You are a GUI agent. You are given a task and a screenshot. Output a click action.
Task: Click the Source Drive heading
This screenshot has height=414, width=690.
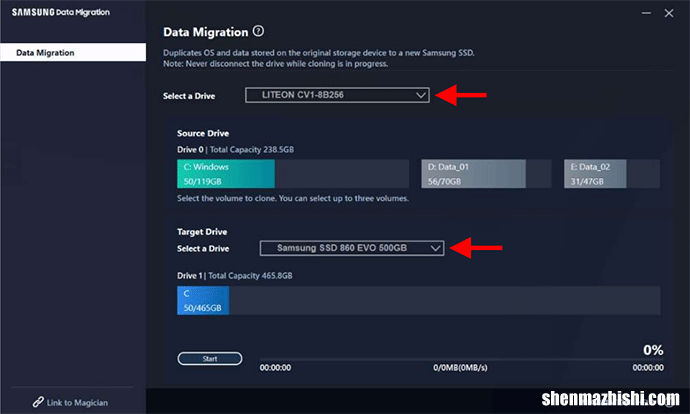tap(203, 133)
